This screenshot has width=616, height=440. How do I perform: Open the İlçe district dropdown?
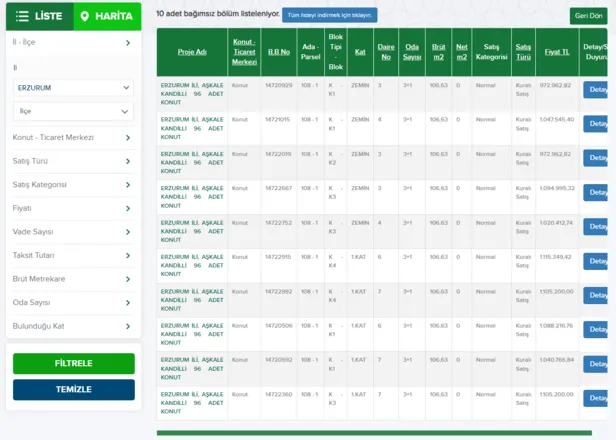point(72,111)
